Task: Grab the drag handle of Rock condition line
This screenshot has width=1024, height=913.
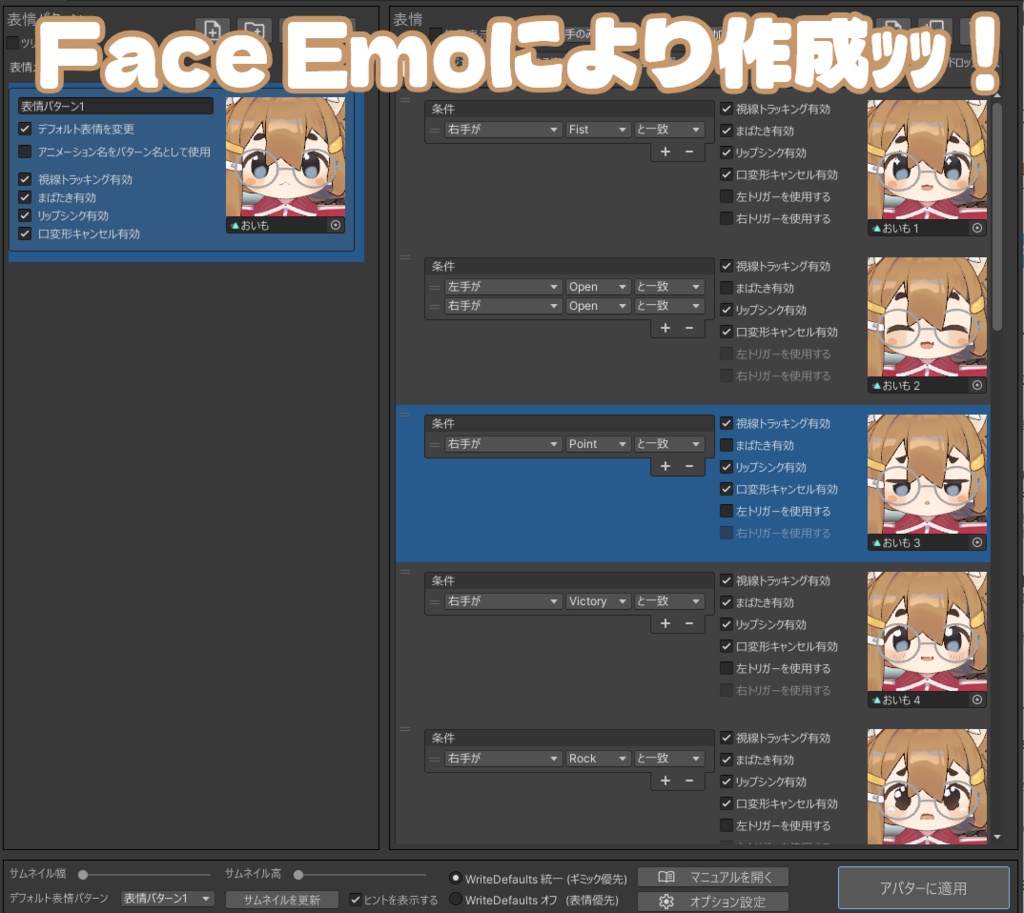Action: [435, 759]
